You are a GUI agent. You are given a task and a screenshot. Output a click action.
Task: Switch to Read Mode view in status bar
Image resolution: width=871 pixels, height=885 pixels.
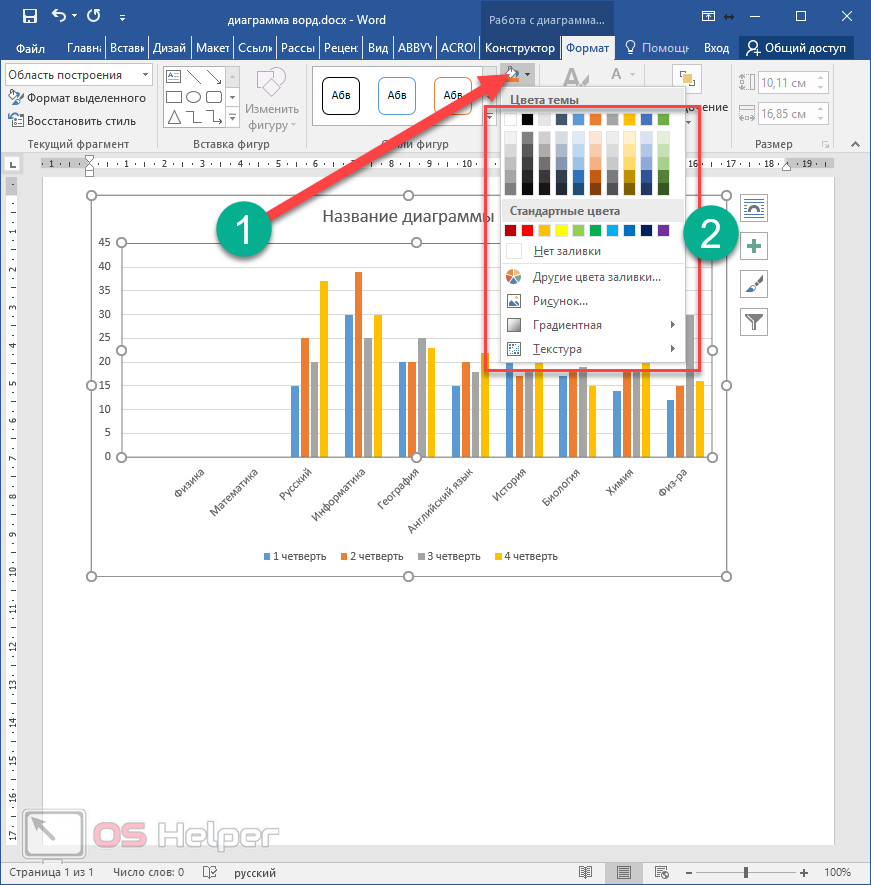pos(586,872)
